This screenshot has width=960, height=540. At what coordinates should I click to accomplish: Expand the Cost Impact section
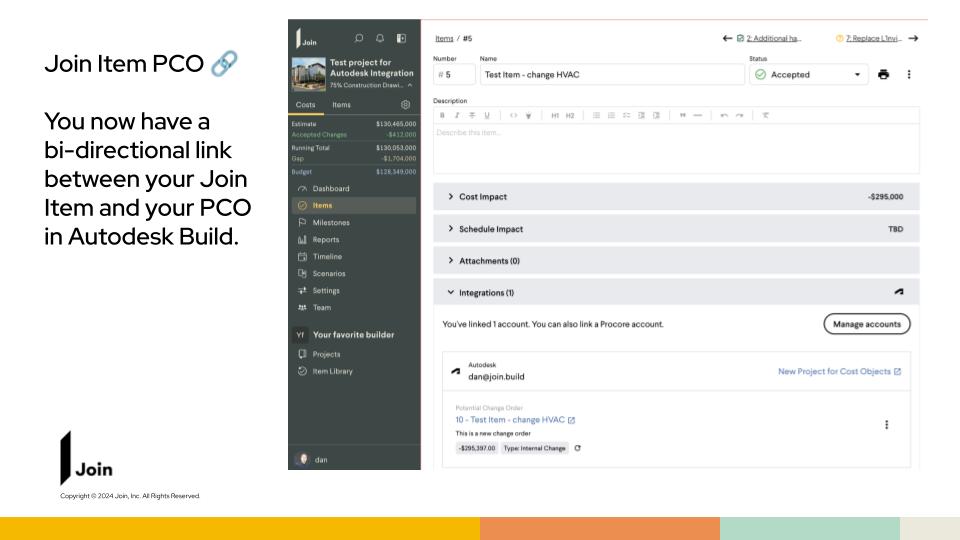coord(676,197)
